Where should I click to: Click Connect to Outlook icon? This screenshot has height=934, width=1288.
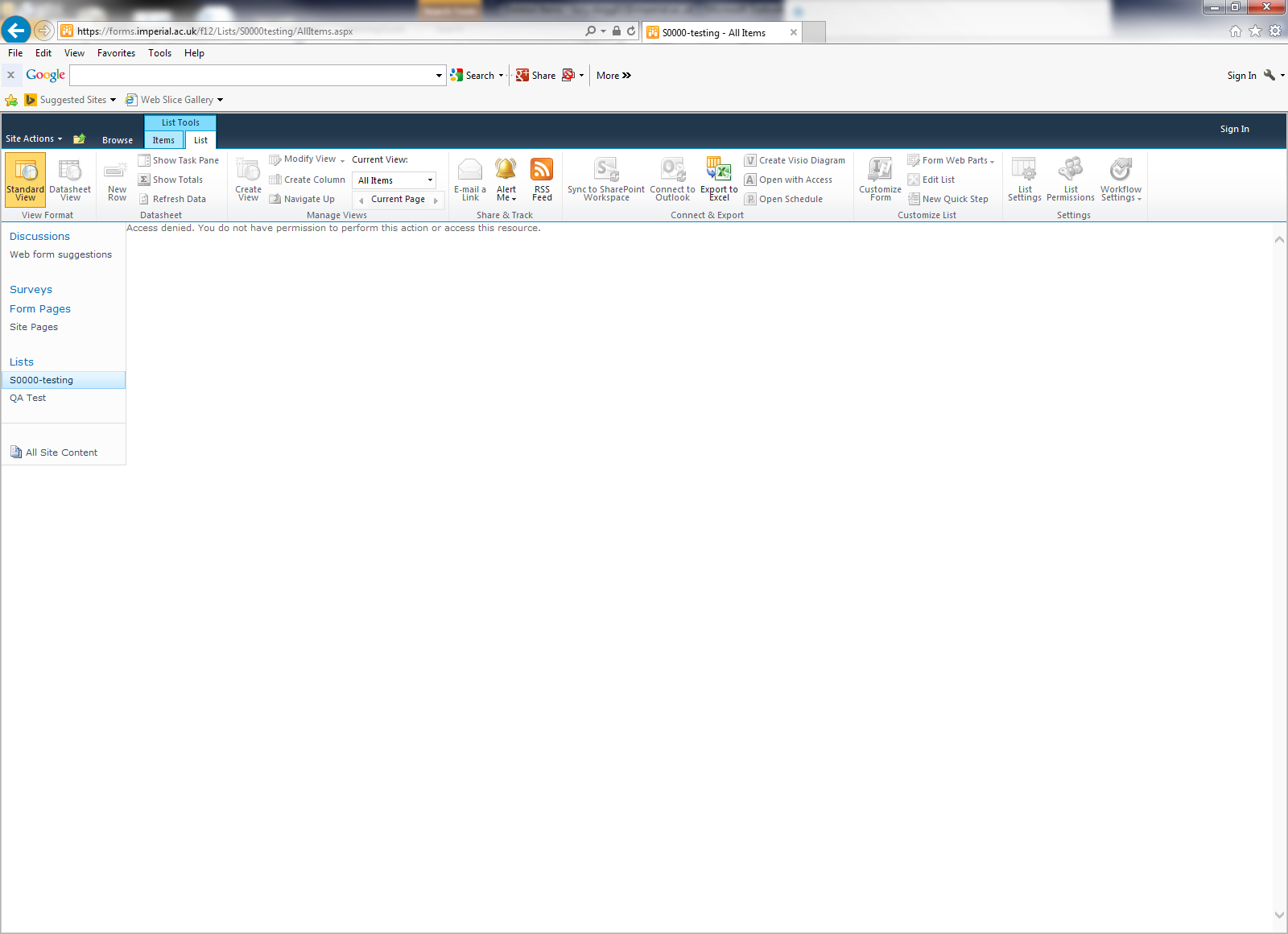(x=672, y=170)
